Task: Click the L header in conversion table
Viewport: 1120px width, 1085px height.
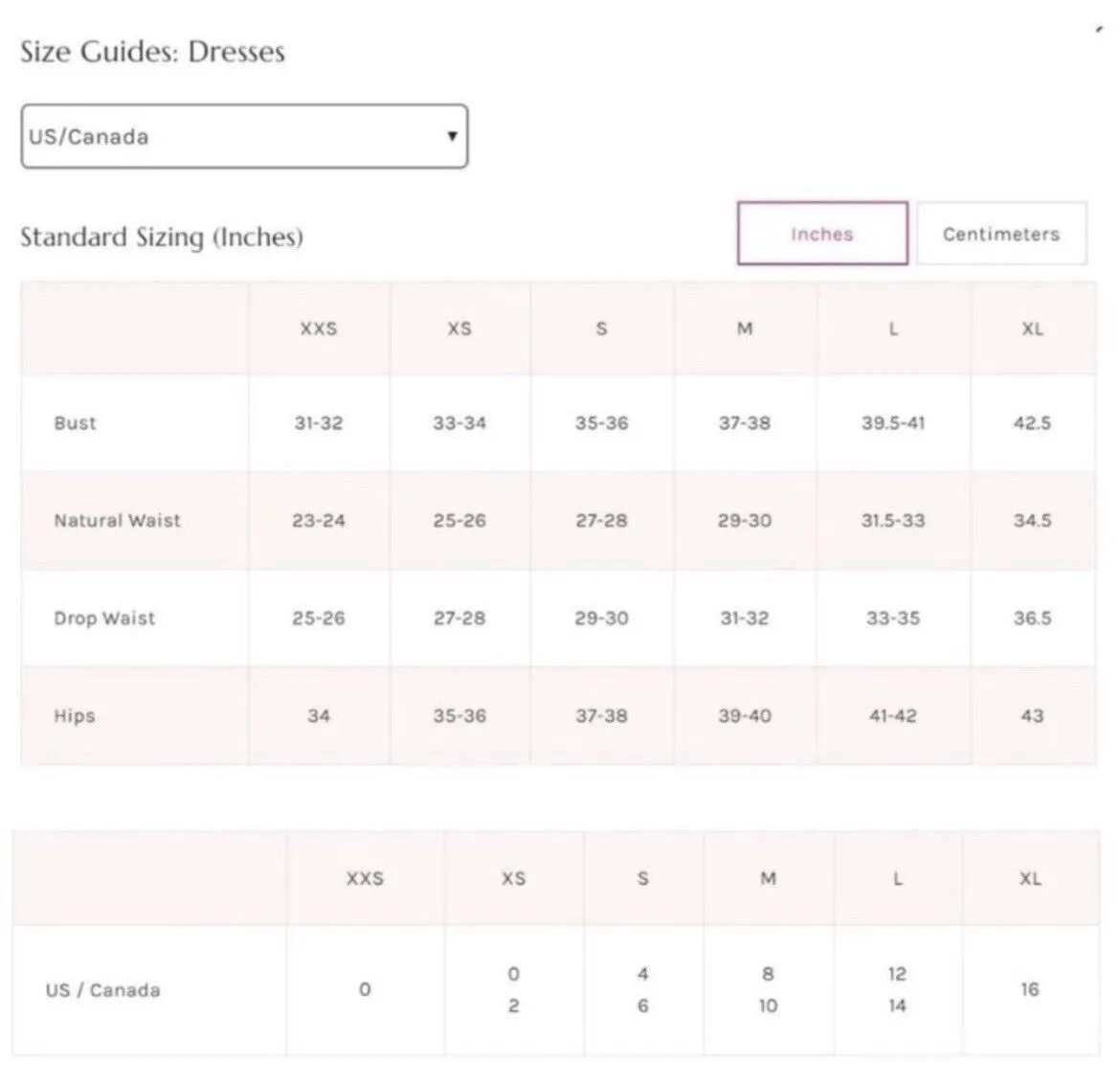Action: (897, 878)
